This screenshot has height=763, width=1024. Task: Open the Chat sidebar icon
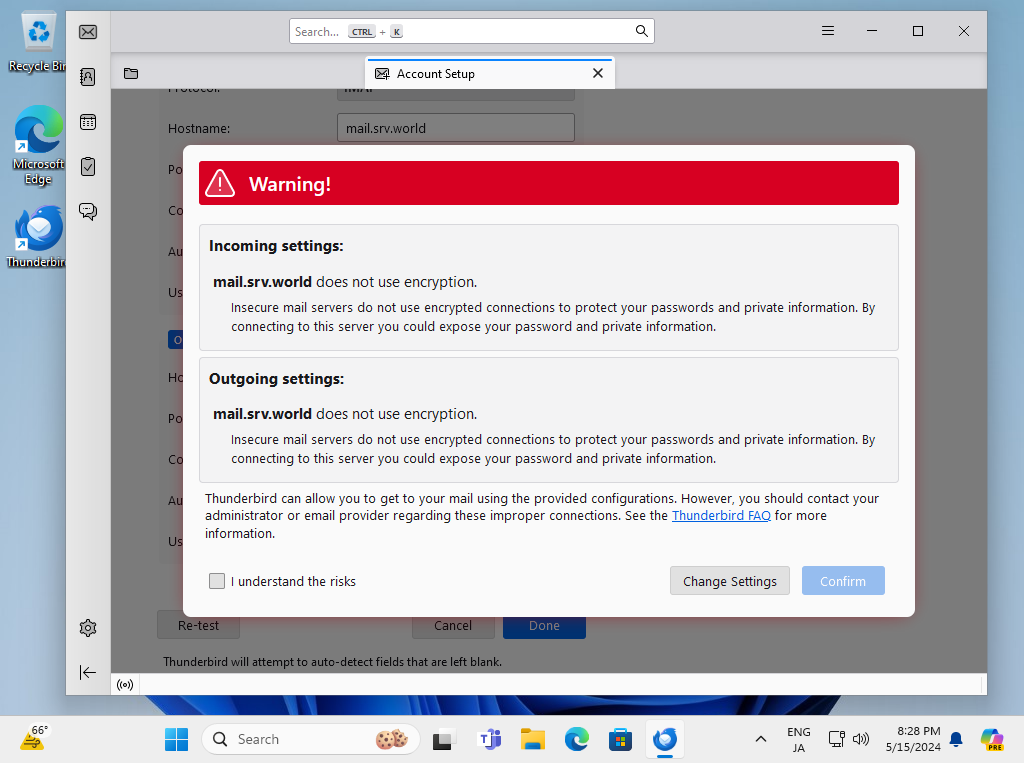88,211
